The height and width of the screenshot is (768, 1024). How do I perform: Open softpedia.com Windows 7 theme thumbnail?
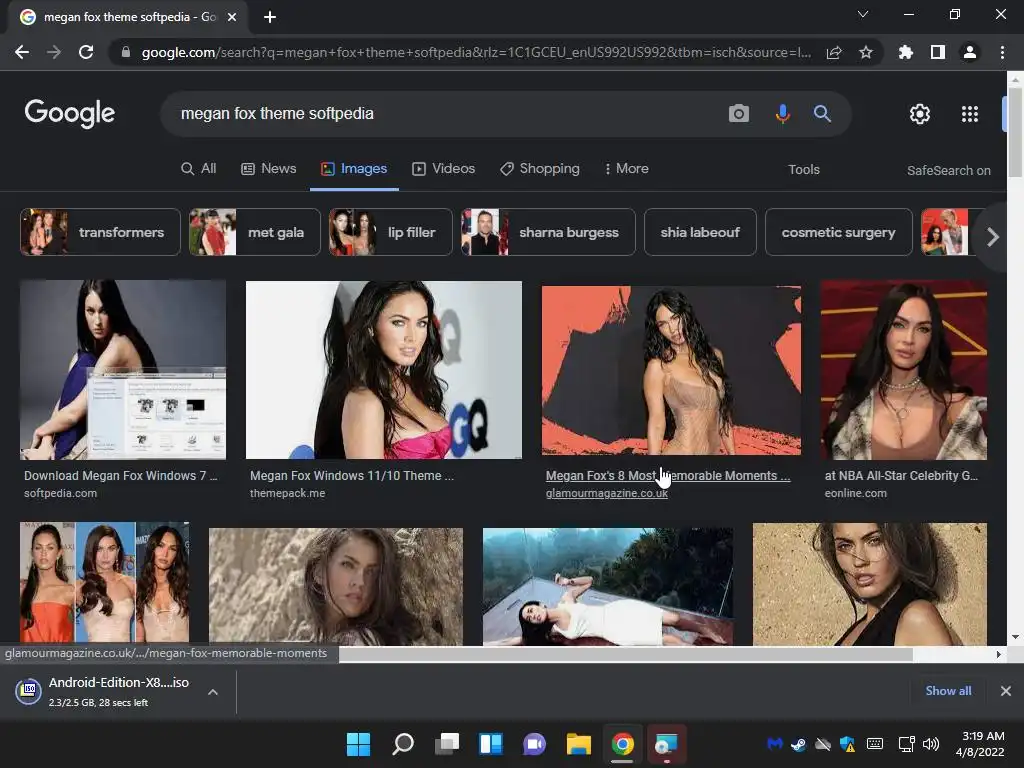pos(123,370)
